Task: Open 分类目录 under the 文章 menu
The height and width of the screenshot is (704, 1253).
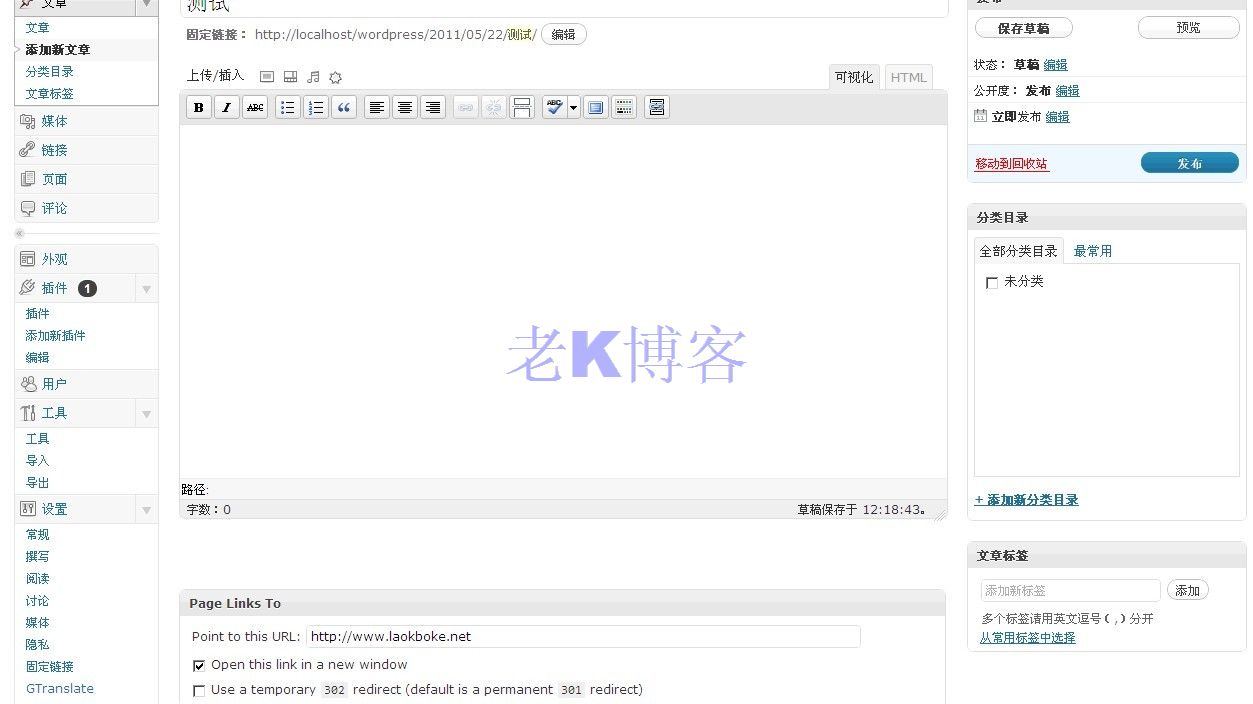Action: [50, 72]
